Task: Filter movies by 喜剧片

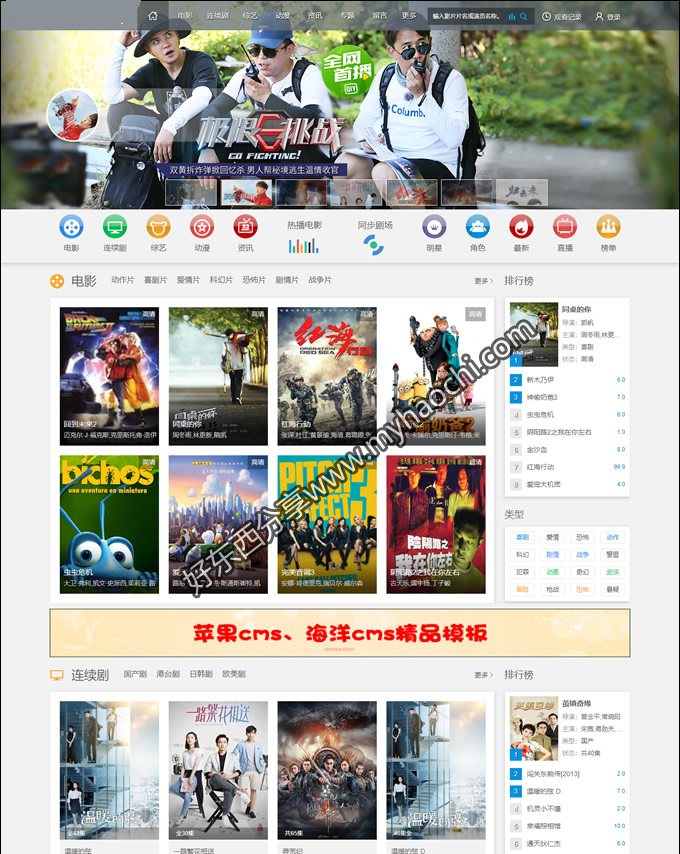Action: 155,280
